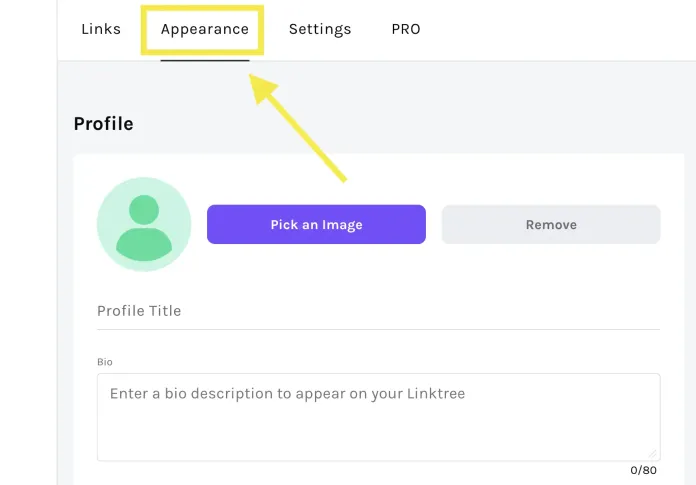The width and height of the screenshot is (696, 485).
Task: Click the green person silhouette's head
Action: point(144,210)
